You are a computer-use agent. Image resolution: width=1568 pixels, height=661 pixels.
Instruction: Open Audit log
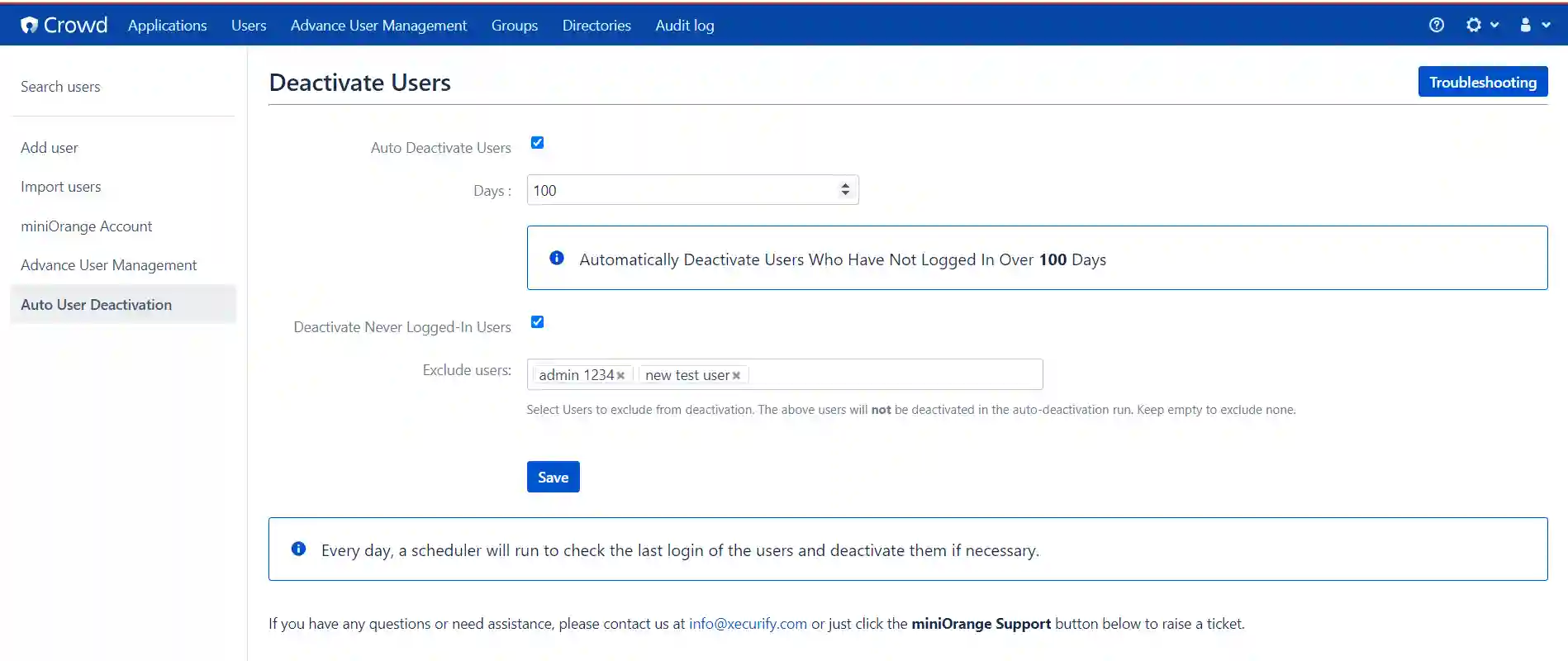685,26
